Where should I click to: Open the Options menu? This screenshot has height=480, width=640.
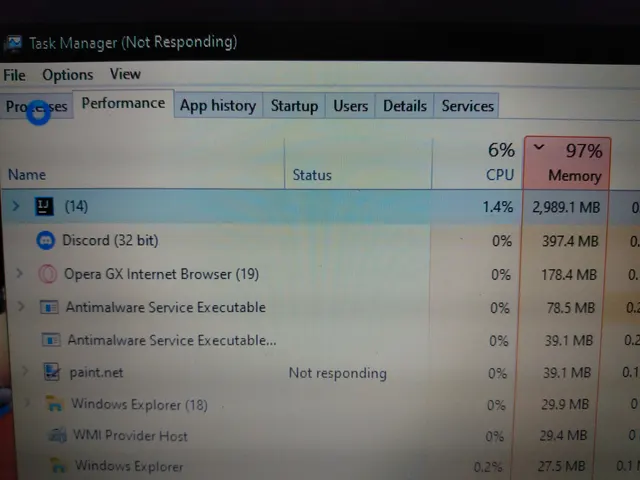point(68,75)
